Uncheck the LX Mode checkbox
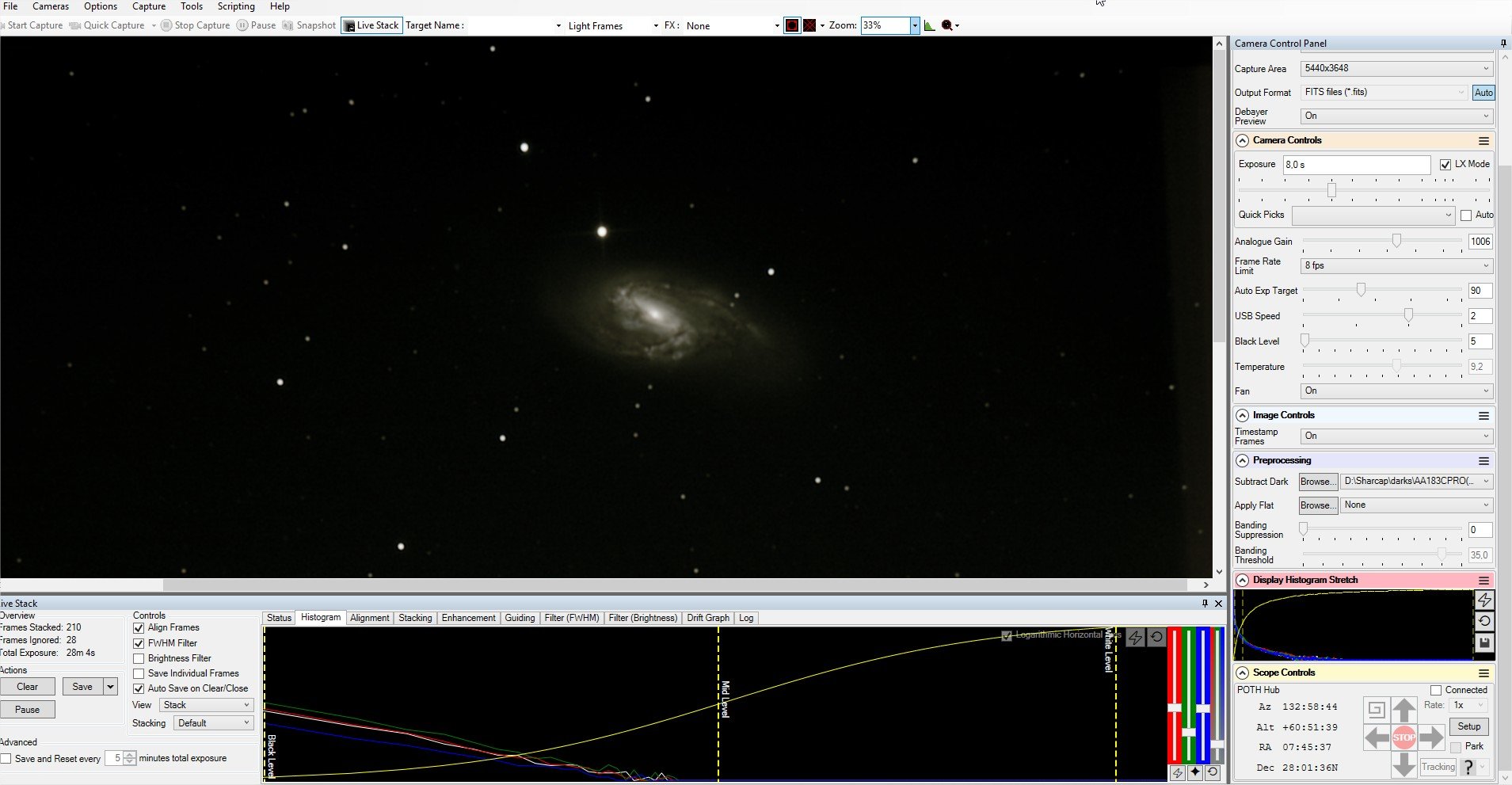Viewport: 1512px width, 785px height. coord(1445,164)
